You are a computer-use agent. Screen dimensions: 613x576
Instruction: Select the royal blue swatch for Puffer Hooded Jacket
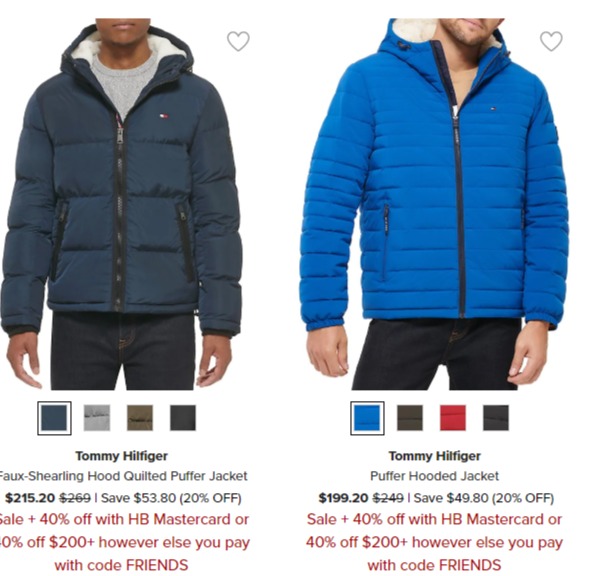coord(367,418)
